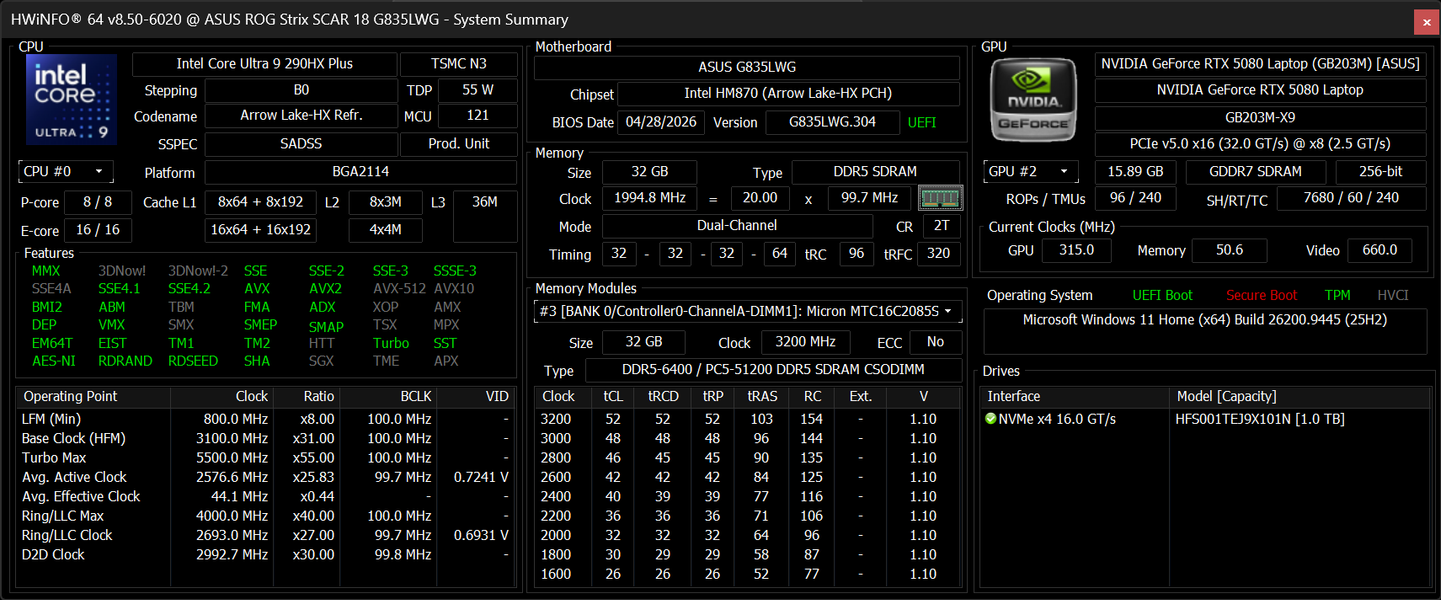1441x600 pixels.
Task: Click the Interface column header in Drives
Action: [x=1014, y=396]
